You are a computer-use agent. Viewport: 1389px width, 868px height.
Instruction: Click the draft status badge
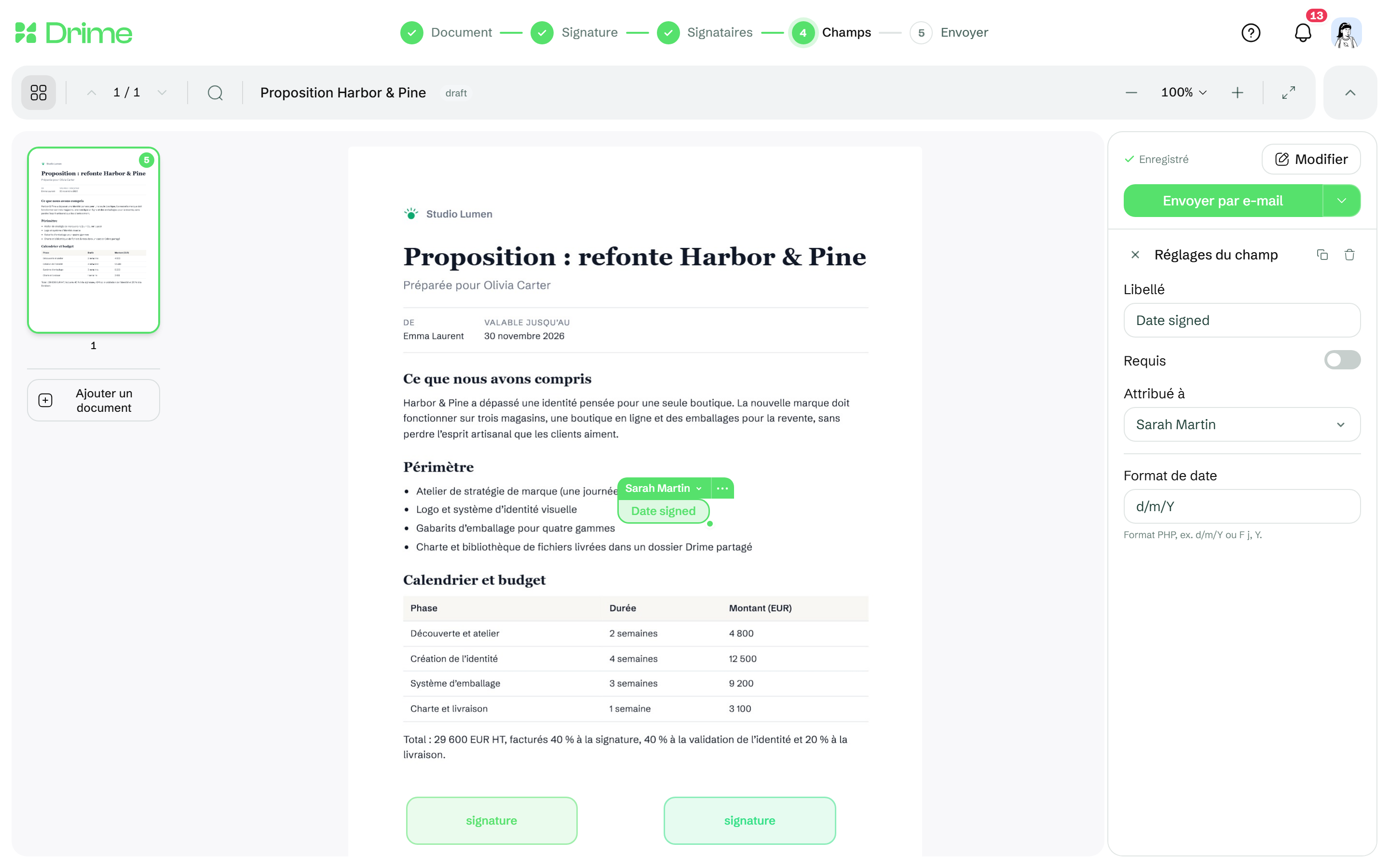pyautogui.click(x=456, y=93)
